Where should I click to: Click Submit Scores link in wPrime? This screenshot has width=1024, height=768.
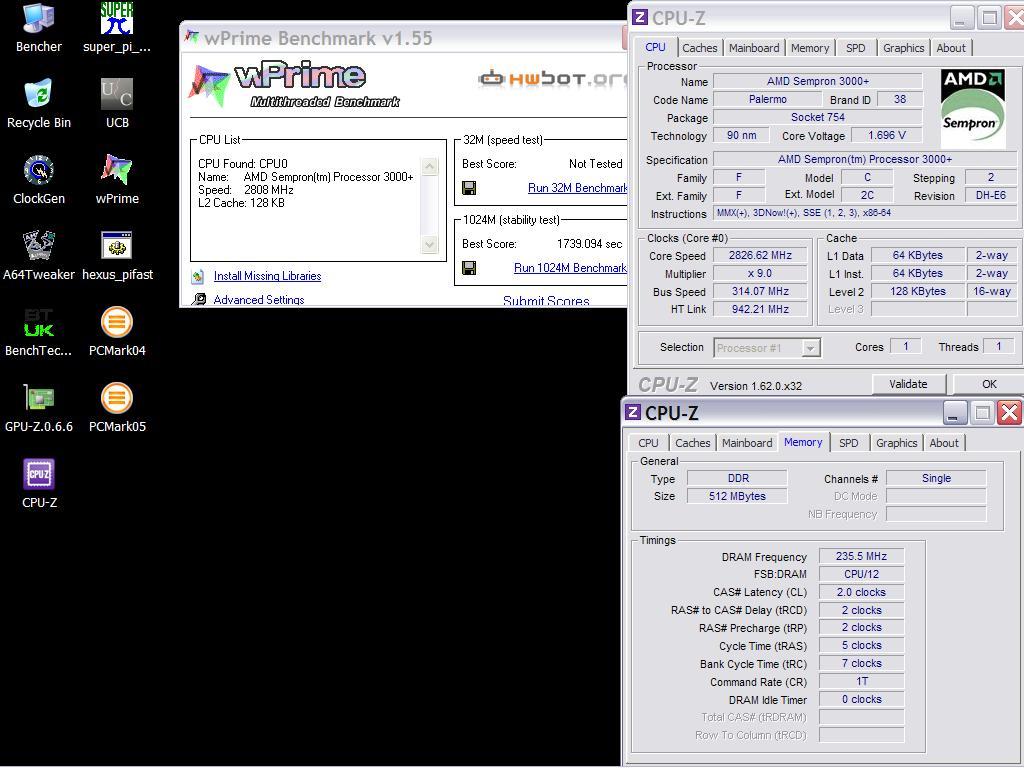[x=546, y=301]
